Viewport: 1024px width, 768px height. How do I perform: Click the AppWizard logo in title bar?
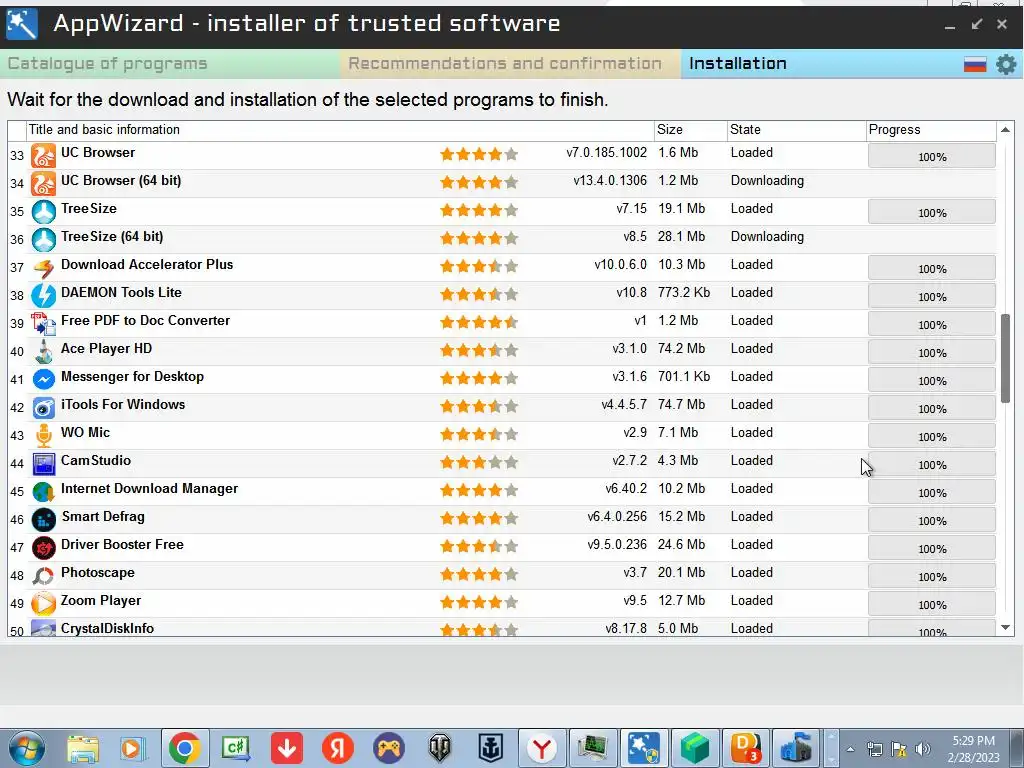[x=22, y=24]
